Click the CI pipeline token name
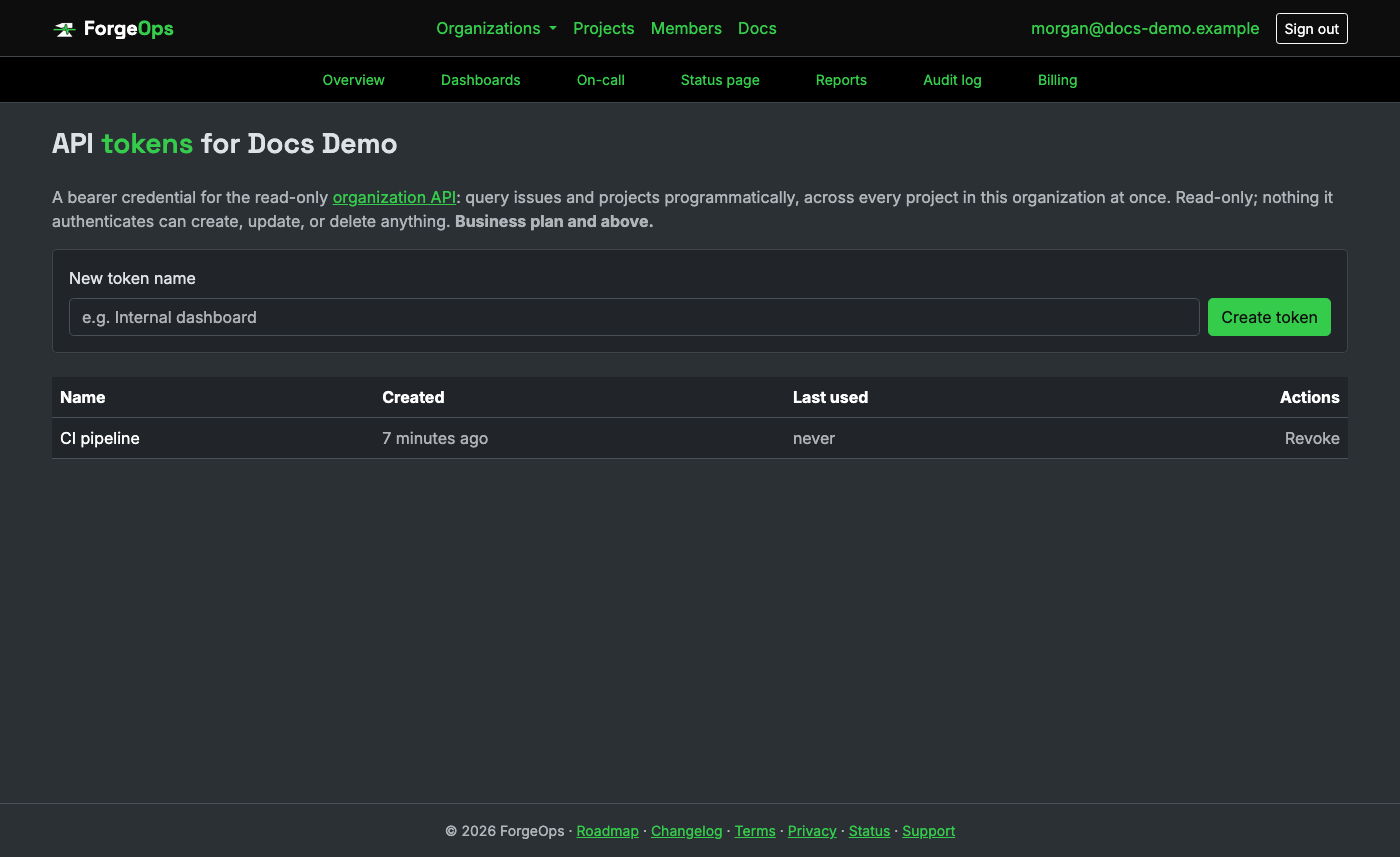This screenshot has width=1400, height=857. [100, 438]
